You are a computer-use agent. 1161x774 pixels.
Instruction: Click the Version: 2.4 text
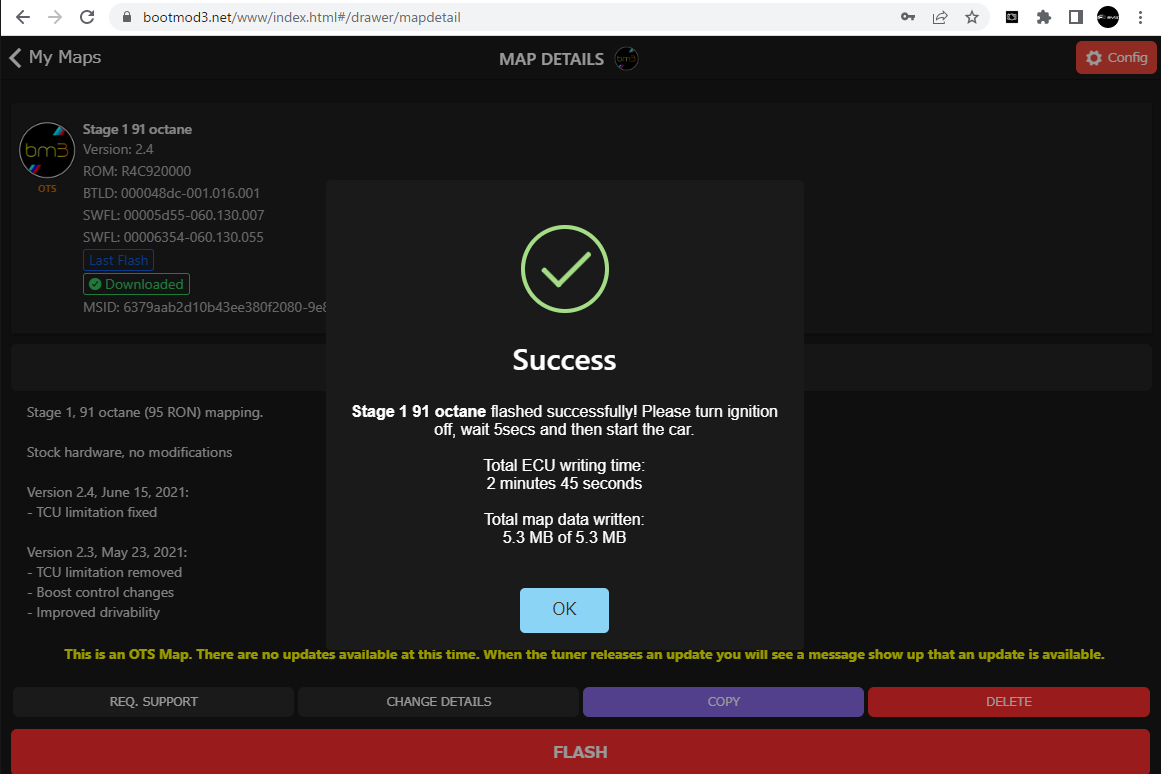tap(118, 150)
